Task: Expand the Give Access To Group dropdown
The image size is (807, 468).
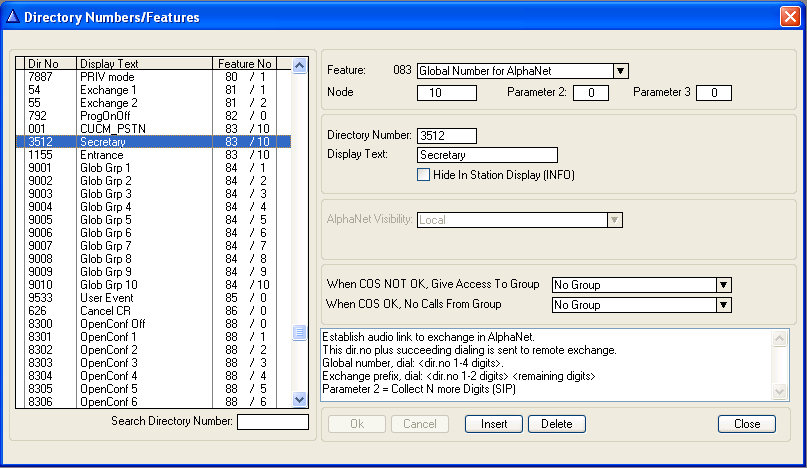Action: tap(723, 285)
